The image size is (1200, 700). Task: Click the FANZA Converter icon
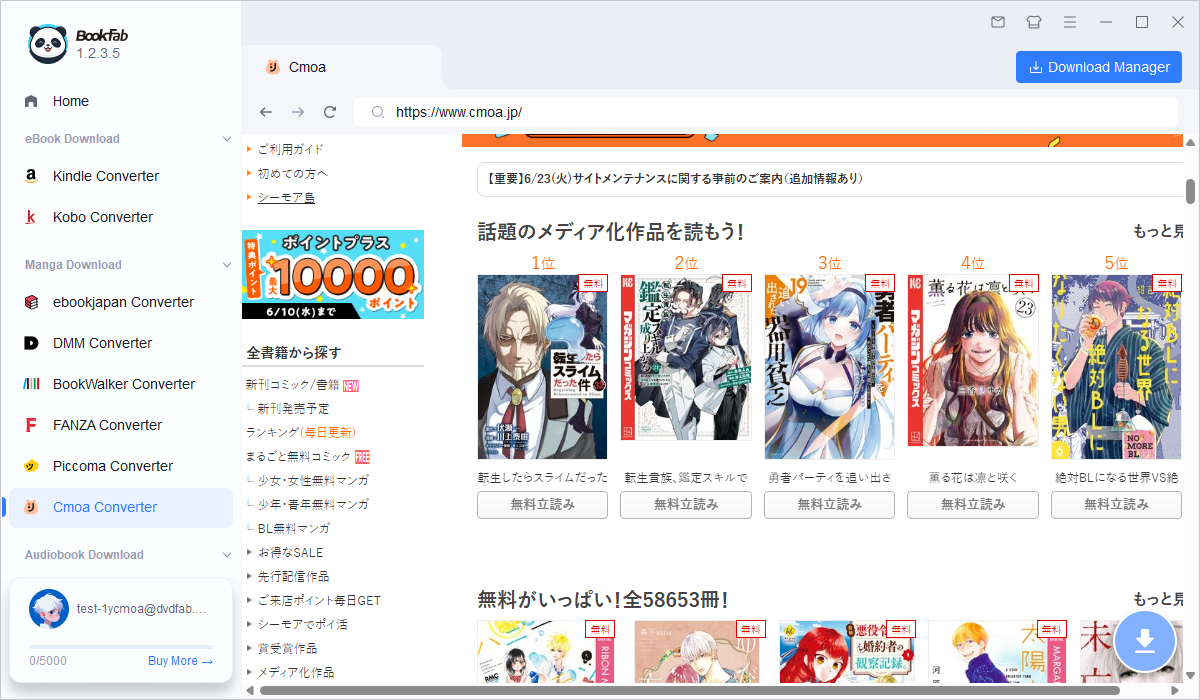point(31,425)
